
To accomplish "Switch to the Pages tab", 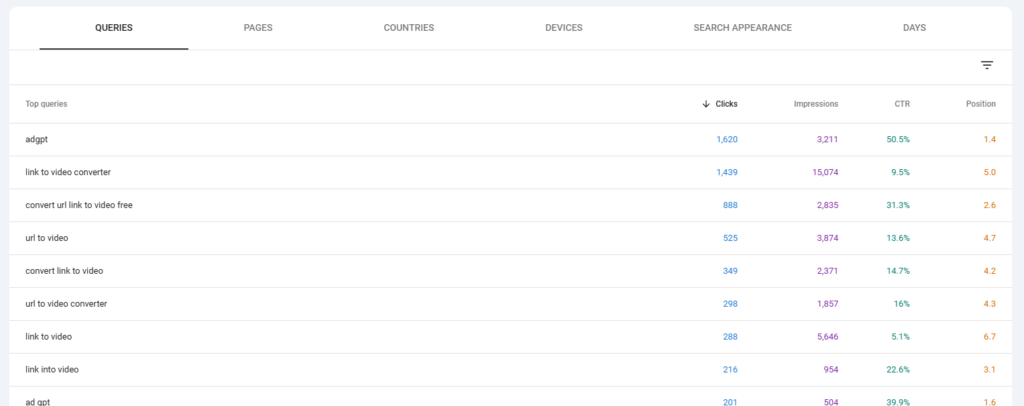I will [x=258, y=27].
